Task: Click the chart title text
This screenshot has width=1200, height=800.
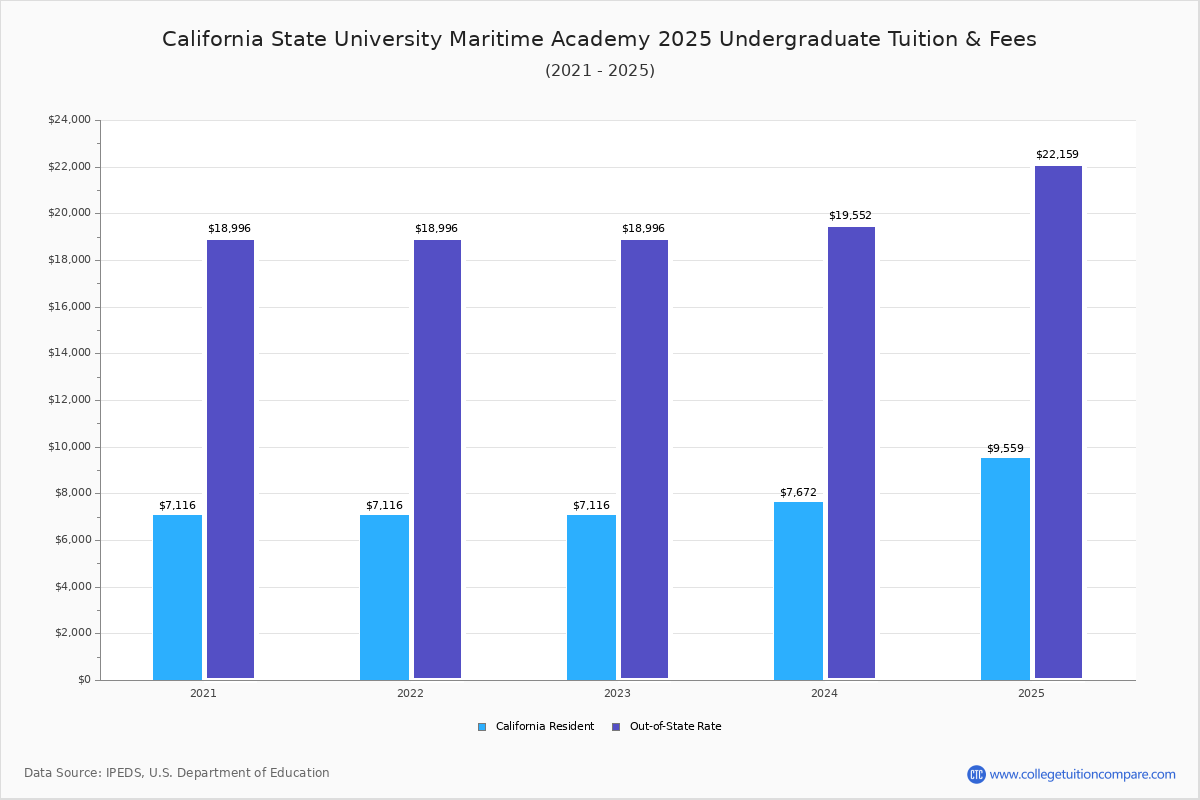Action: [x=600, y=39]
